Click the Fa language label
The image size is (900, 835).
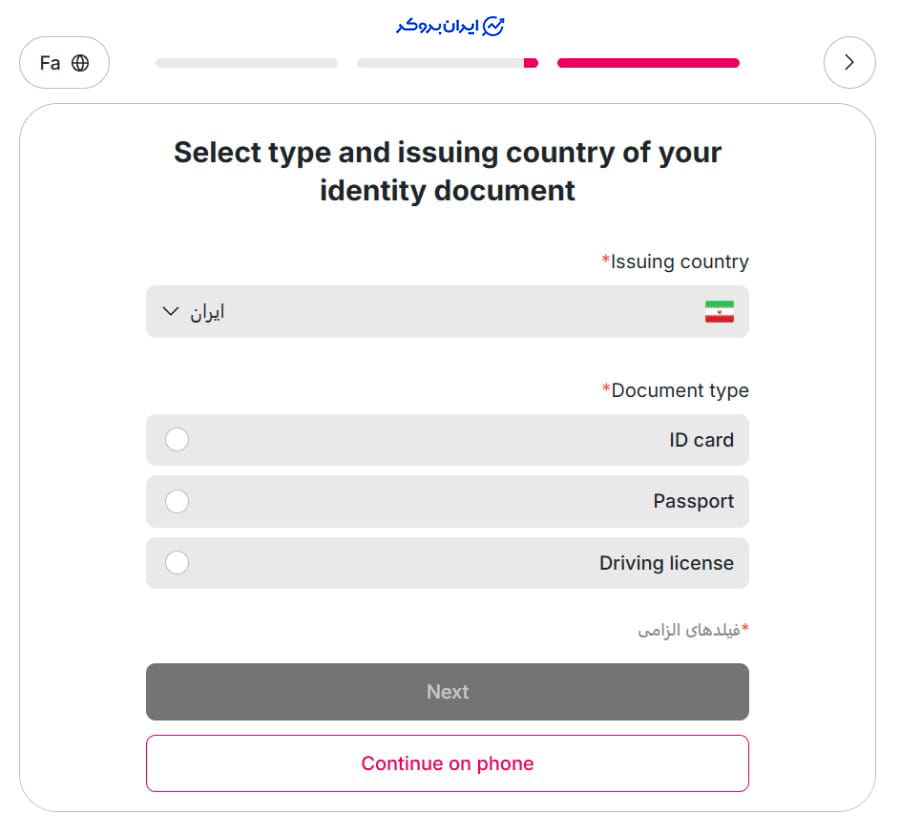(x=52, y=62)
